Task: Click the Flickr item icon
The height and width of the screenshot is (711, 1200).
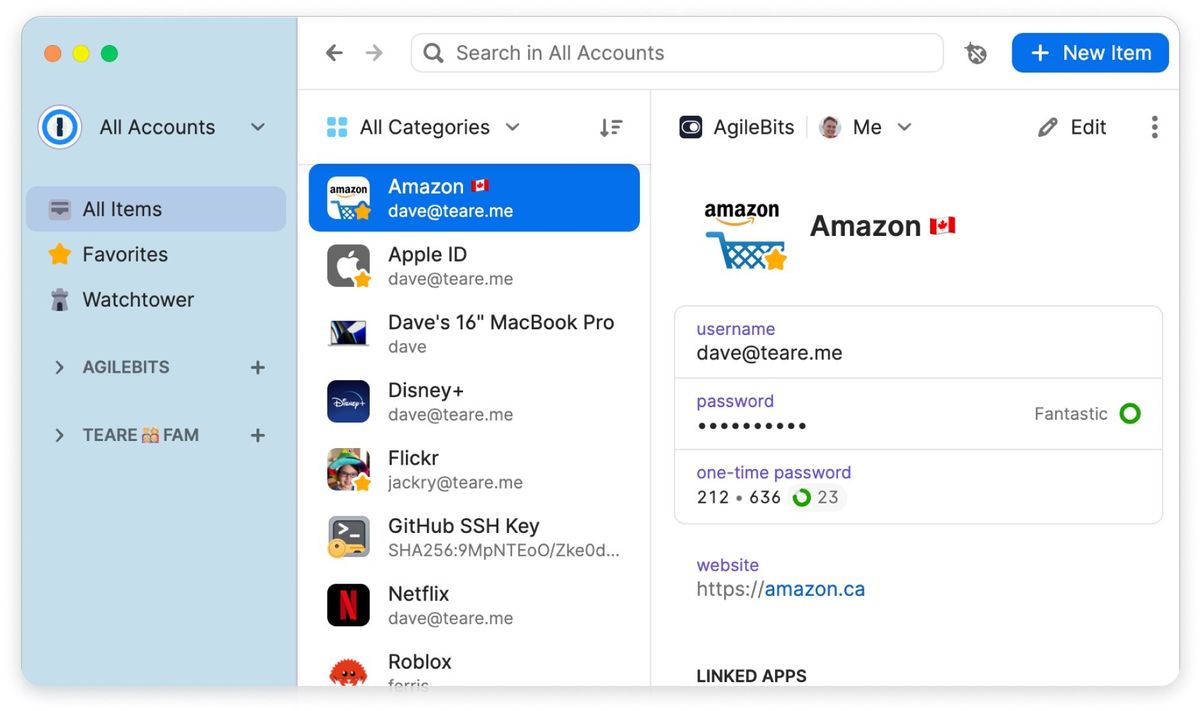Action: click(347, 469)
